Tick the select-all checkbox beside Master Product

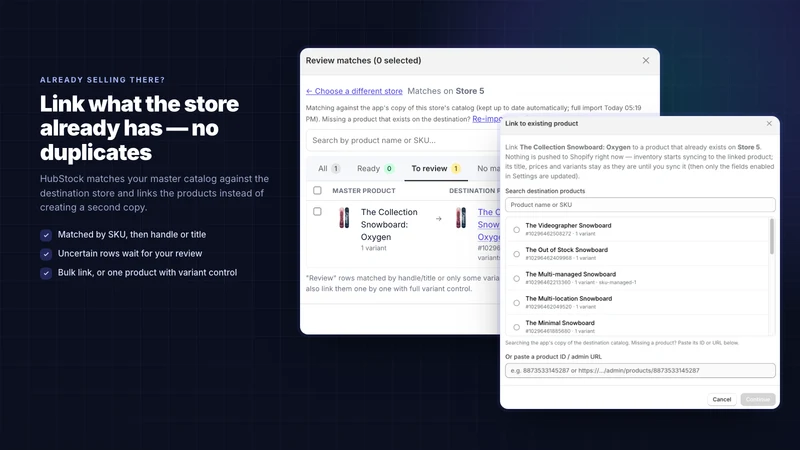point(317,190)
